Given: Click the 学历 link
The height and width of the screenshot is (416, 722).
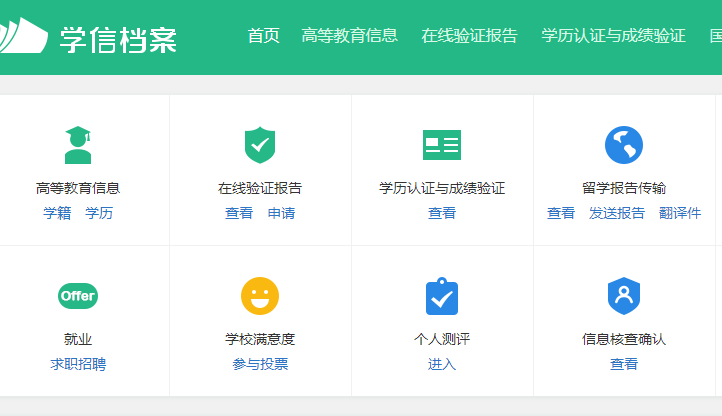Looking at the screenshot, I should point(99,213).
